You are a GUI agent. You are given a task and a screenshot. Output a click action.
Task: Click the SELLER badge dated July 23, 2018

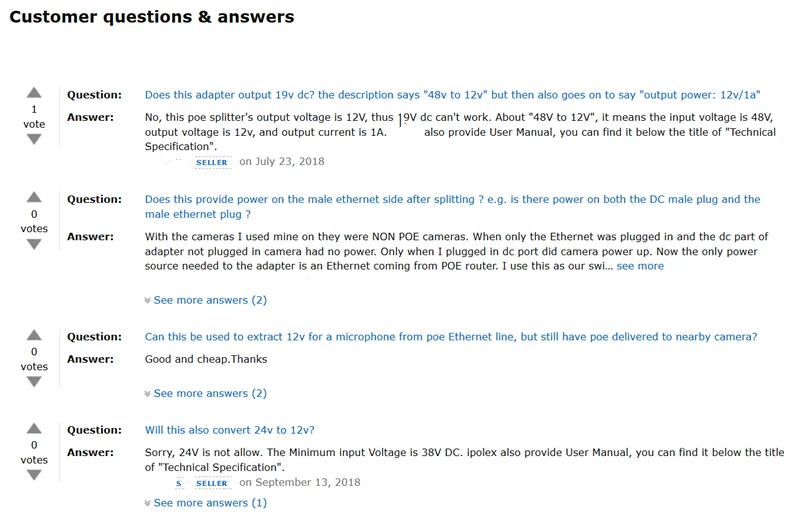(212, 162)
